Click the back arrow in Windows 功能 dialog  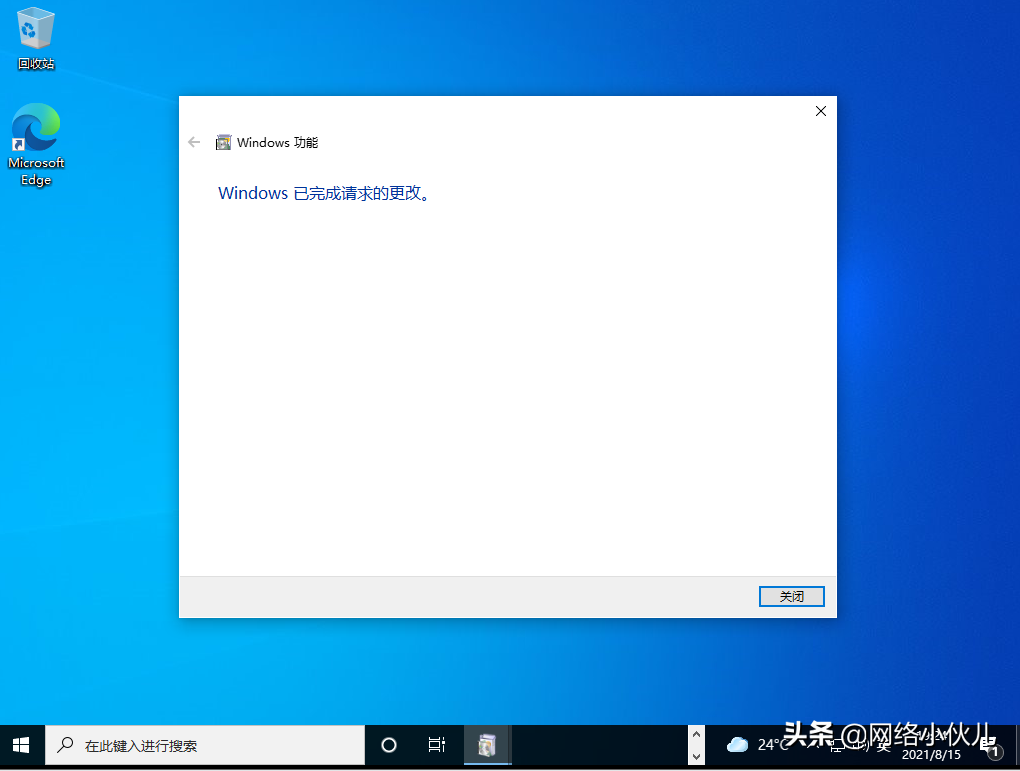(193, 142)
